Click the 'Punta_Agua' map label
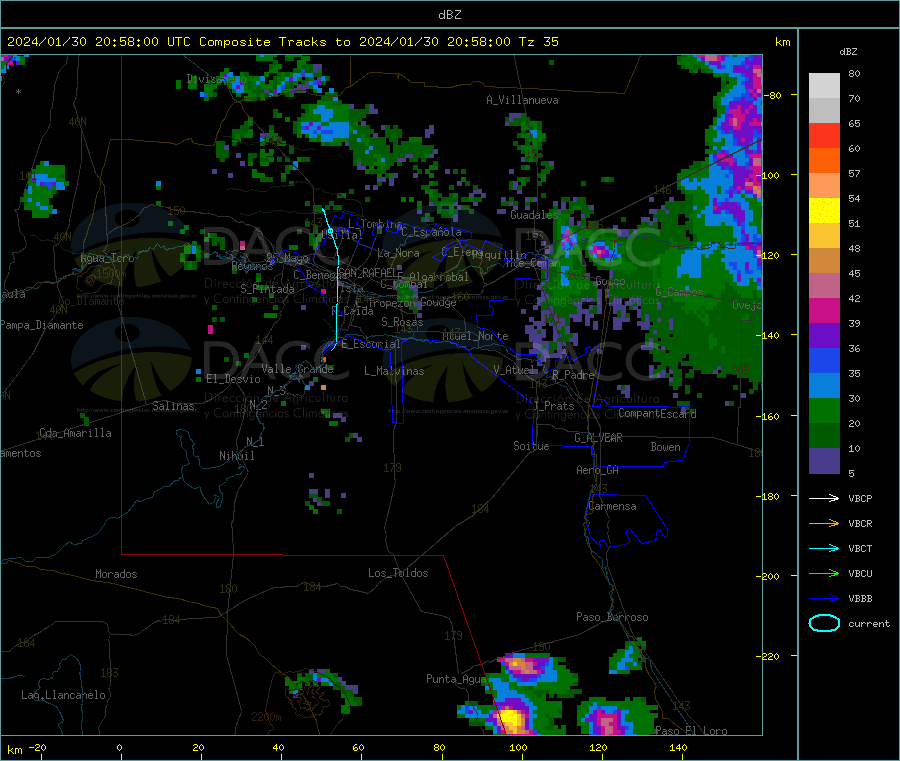Screen dimensions: 900x761 coord(456,679)
